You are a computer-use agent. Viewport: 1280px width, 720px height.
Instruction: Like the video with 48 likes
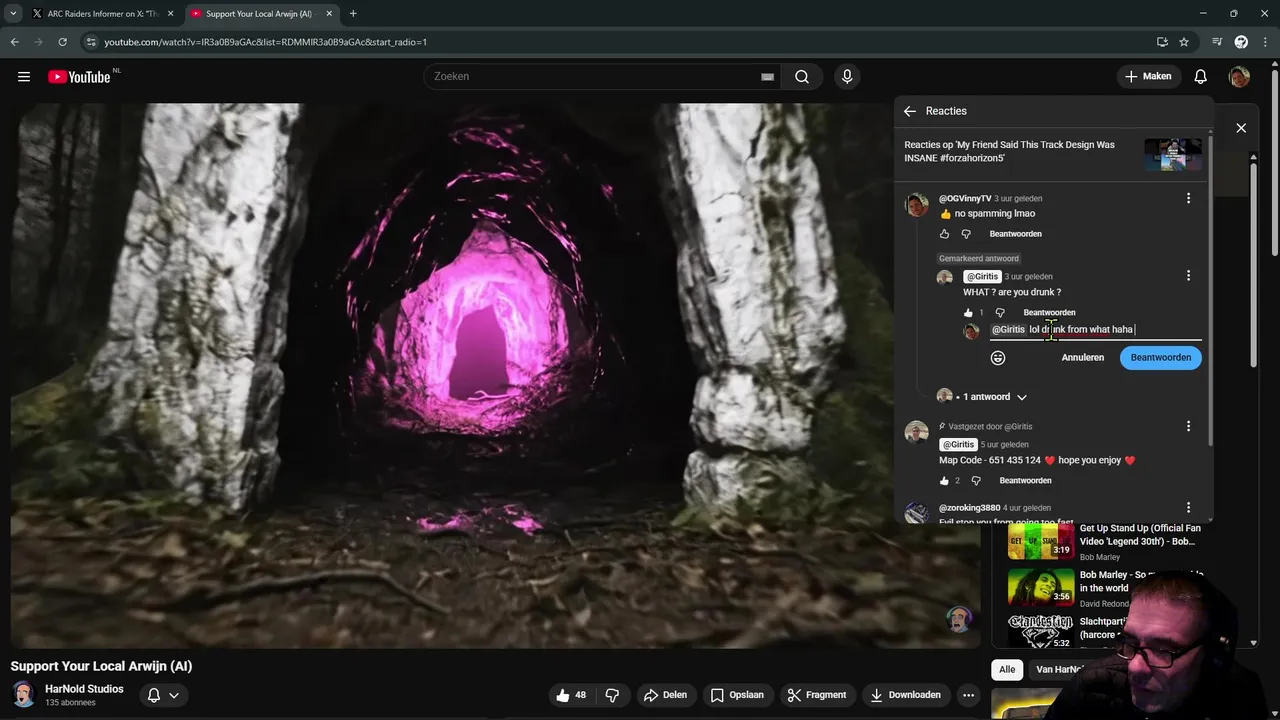point(570,695)
